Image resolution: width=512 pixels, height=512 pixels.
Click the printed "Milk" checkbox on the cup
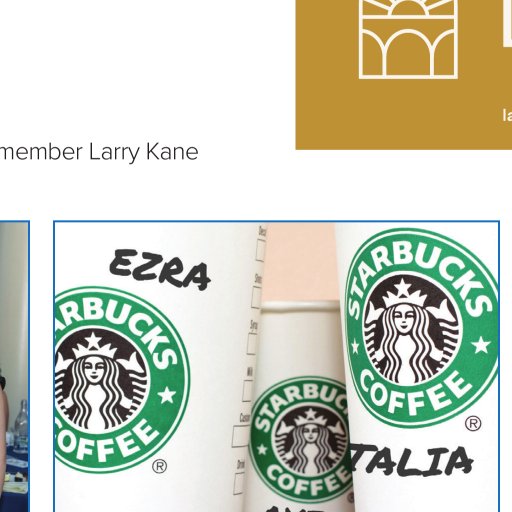tap(248, 391)
